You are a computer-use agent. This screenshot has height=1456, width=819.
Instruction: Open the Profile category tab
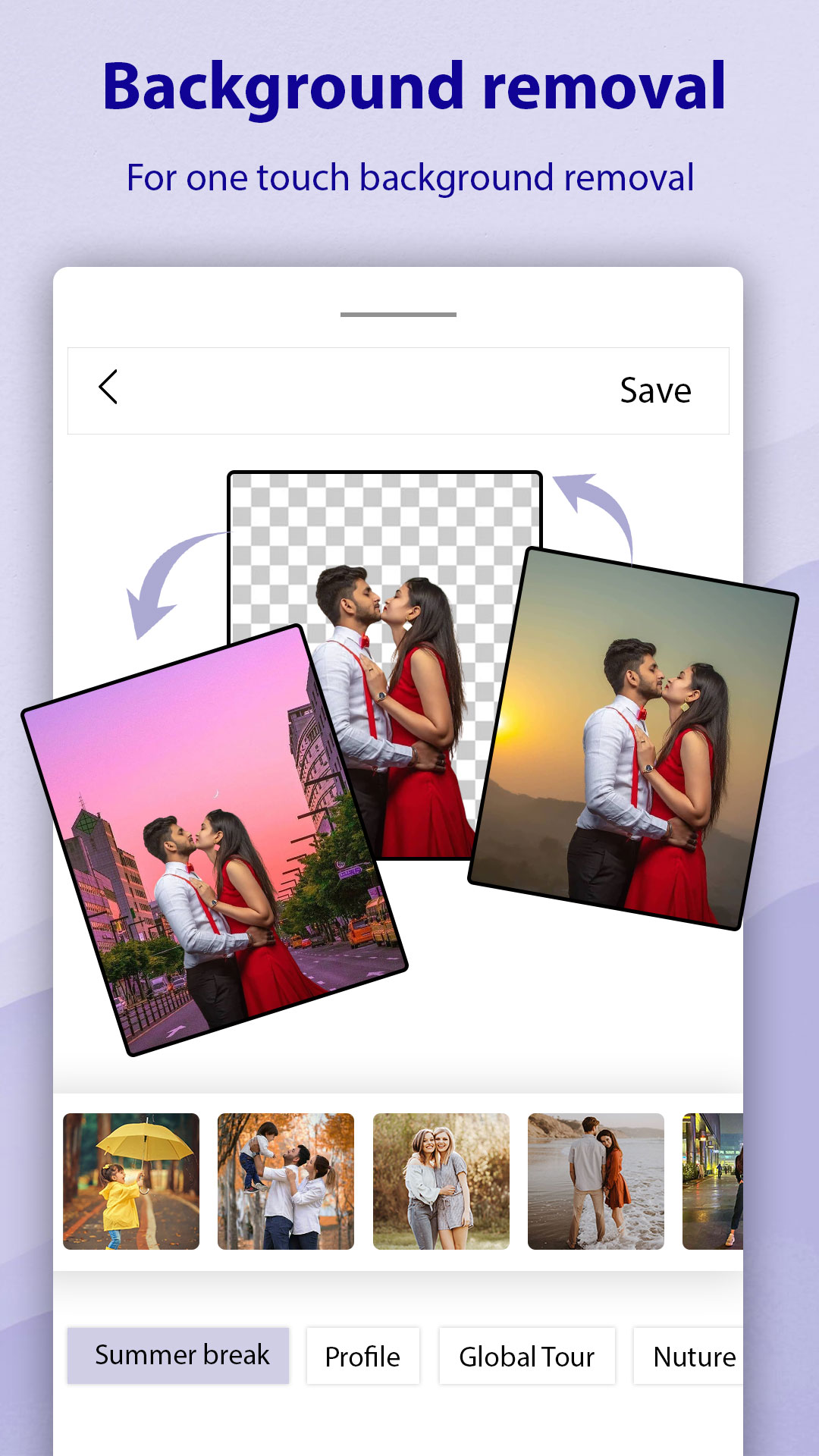362,1356
